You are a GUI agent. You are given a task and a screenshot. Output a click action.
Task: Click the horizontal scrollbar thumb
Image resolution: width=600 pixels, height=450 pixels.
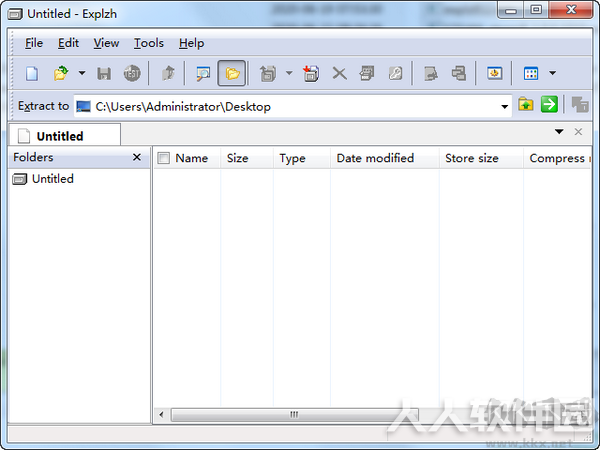point(295,415)
